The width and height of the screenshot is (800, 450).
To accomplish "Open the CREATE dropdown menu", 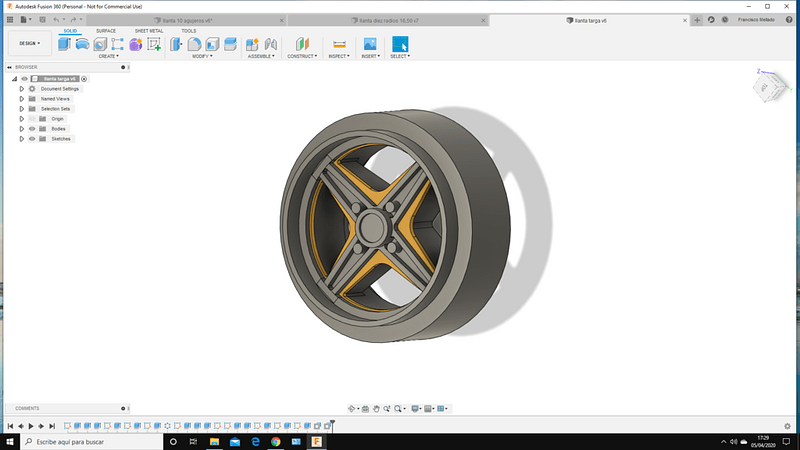I will (x=108, y=56).
